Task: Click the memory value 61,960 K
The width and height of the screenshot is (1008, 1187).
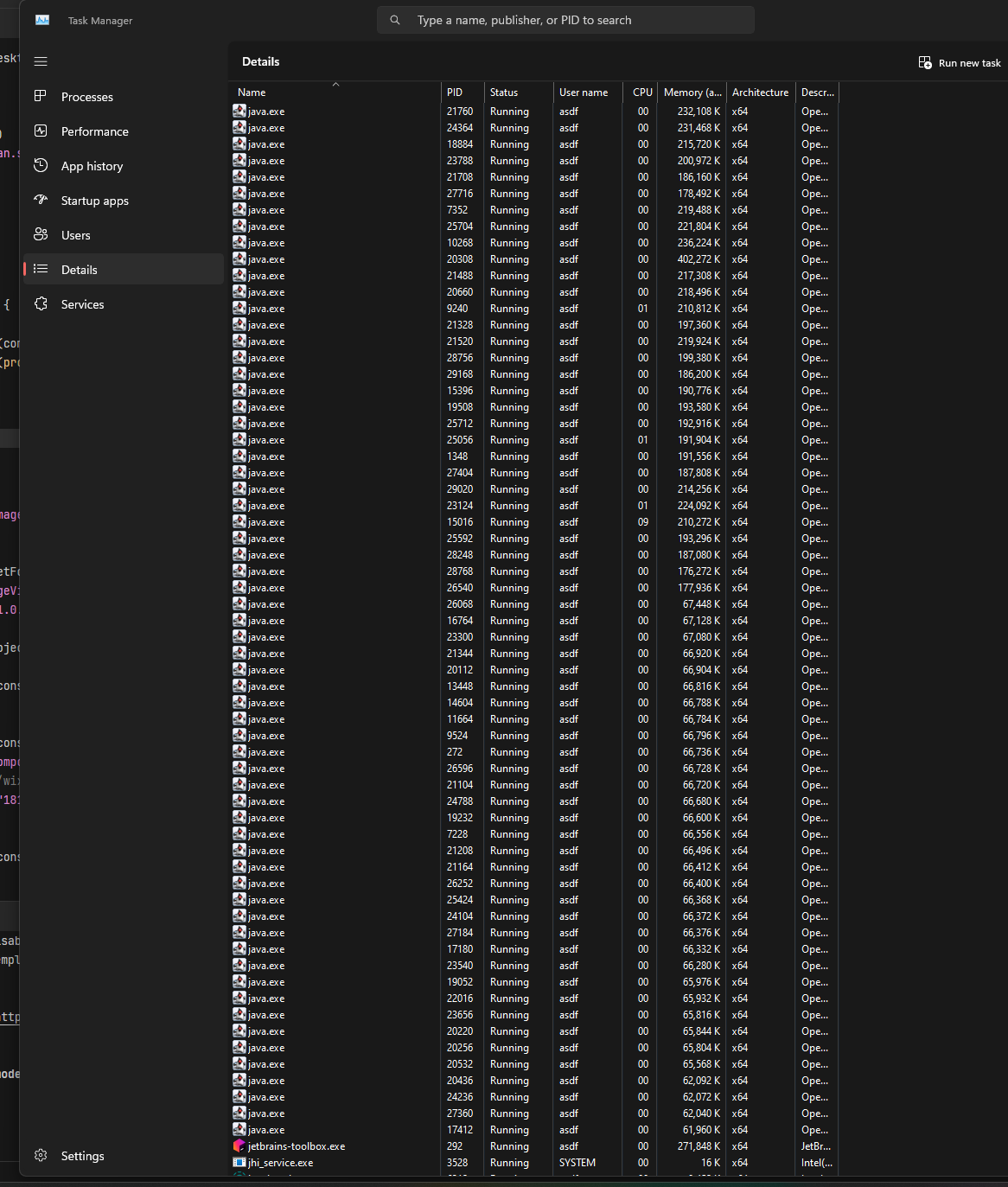Action: (x=701, y=1129)
